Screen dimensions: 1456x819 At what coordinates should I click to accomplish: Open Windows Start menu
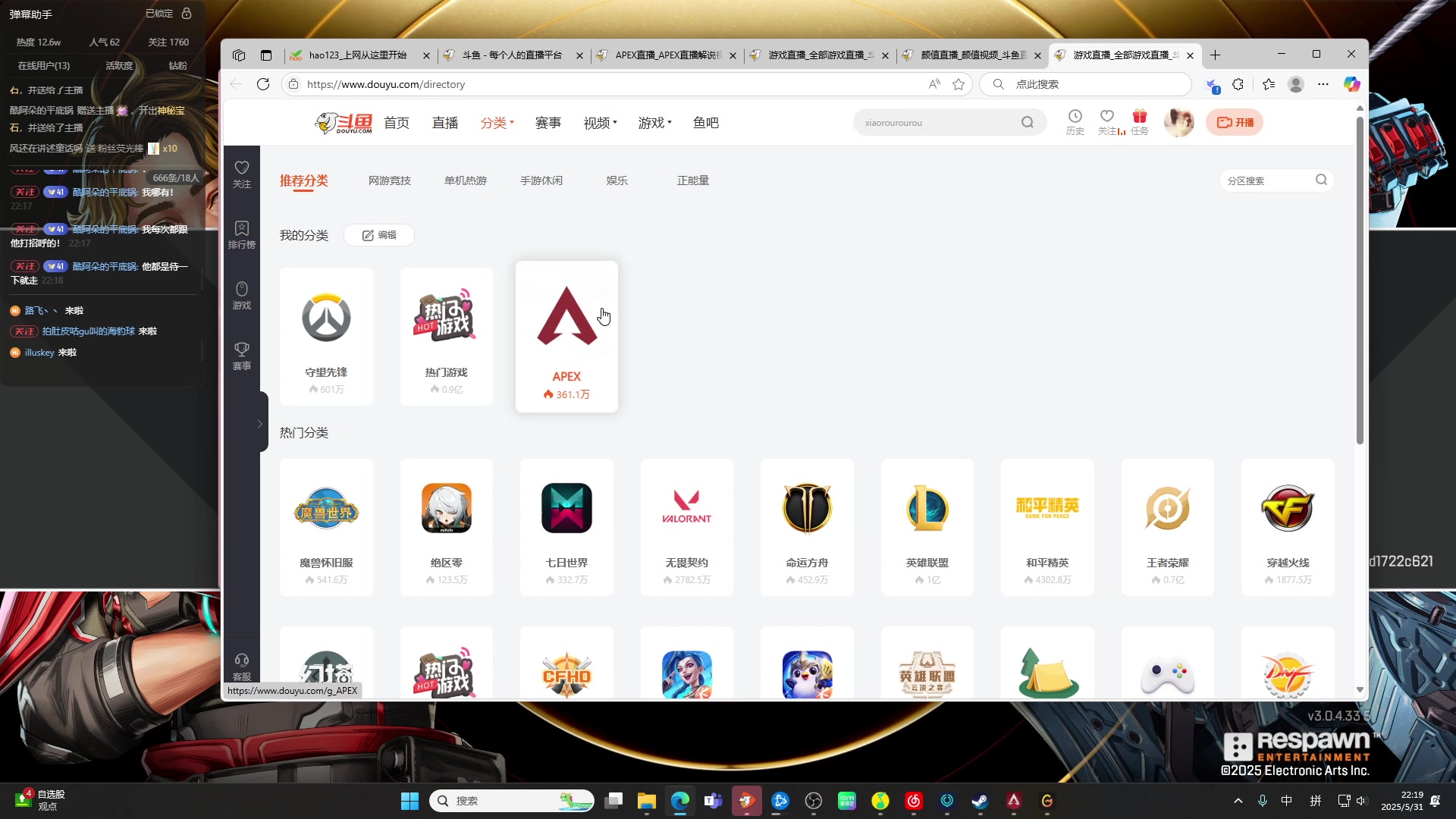409,801
